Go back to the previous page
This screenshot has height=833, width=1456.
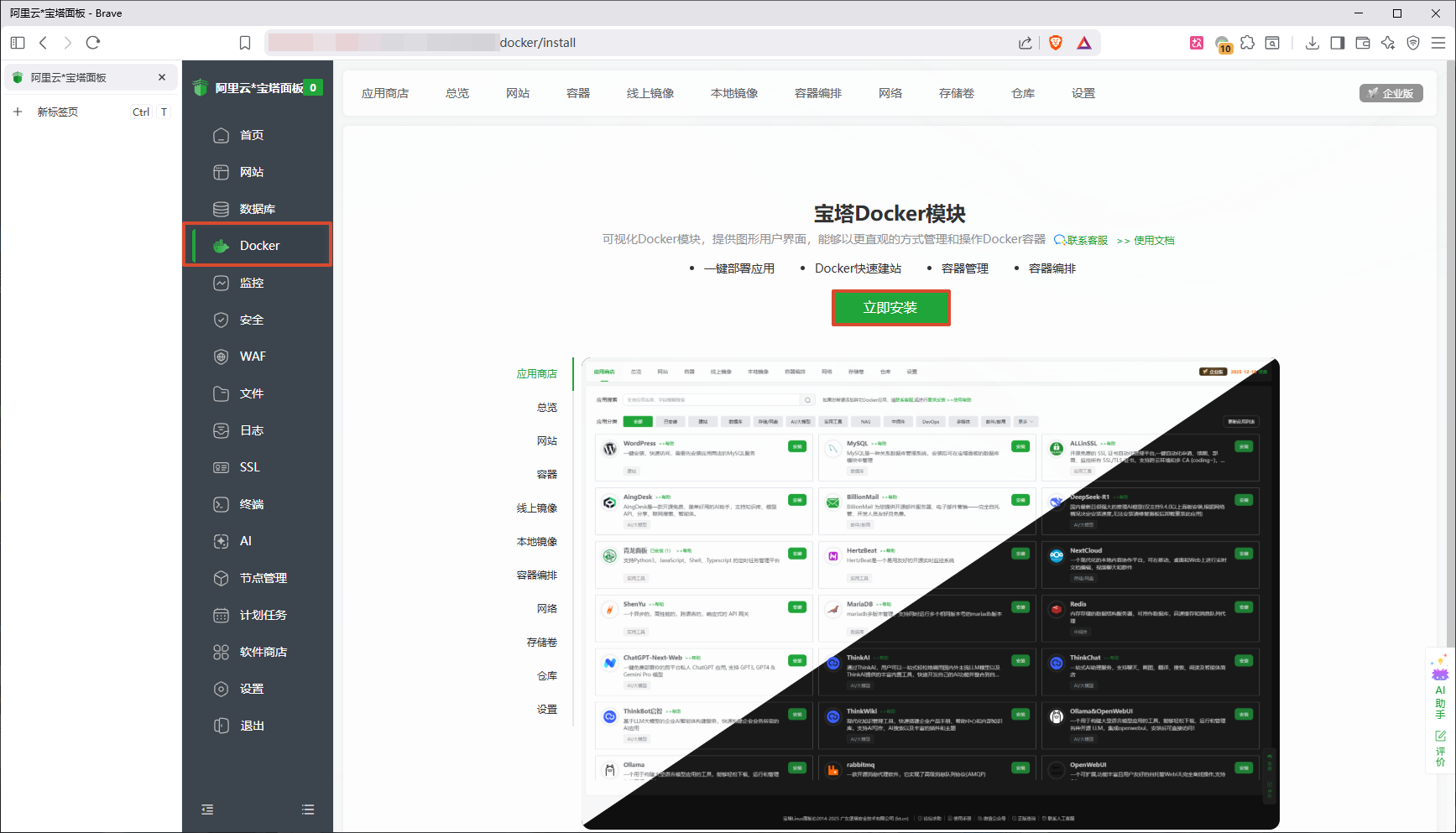pos(44,43)
